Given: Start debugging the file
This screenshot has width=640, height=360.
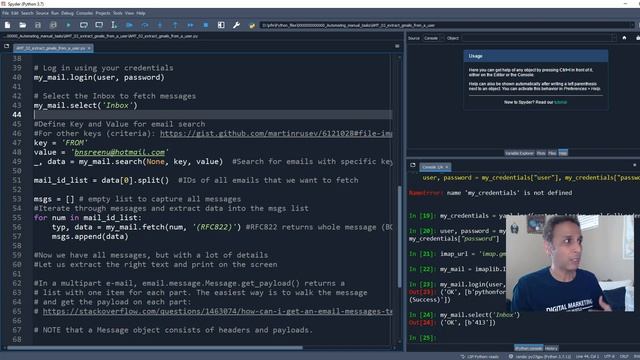Looking at the screenshot, I should pyautogui.click(x=129, y=25).
